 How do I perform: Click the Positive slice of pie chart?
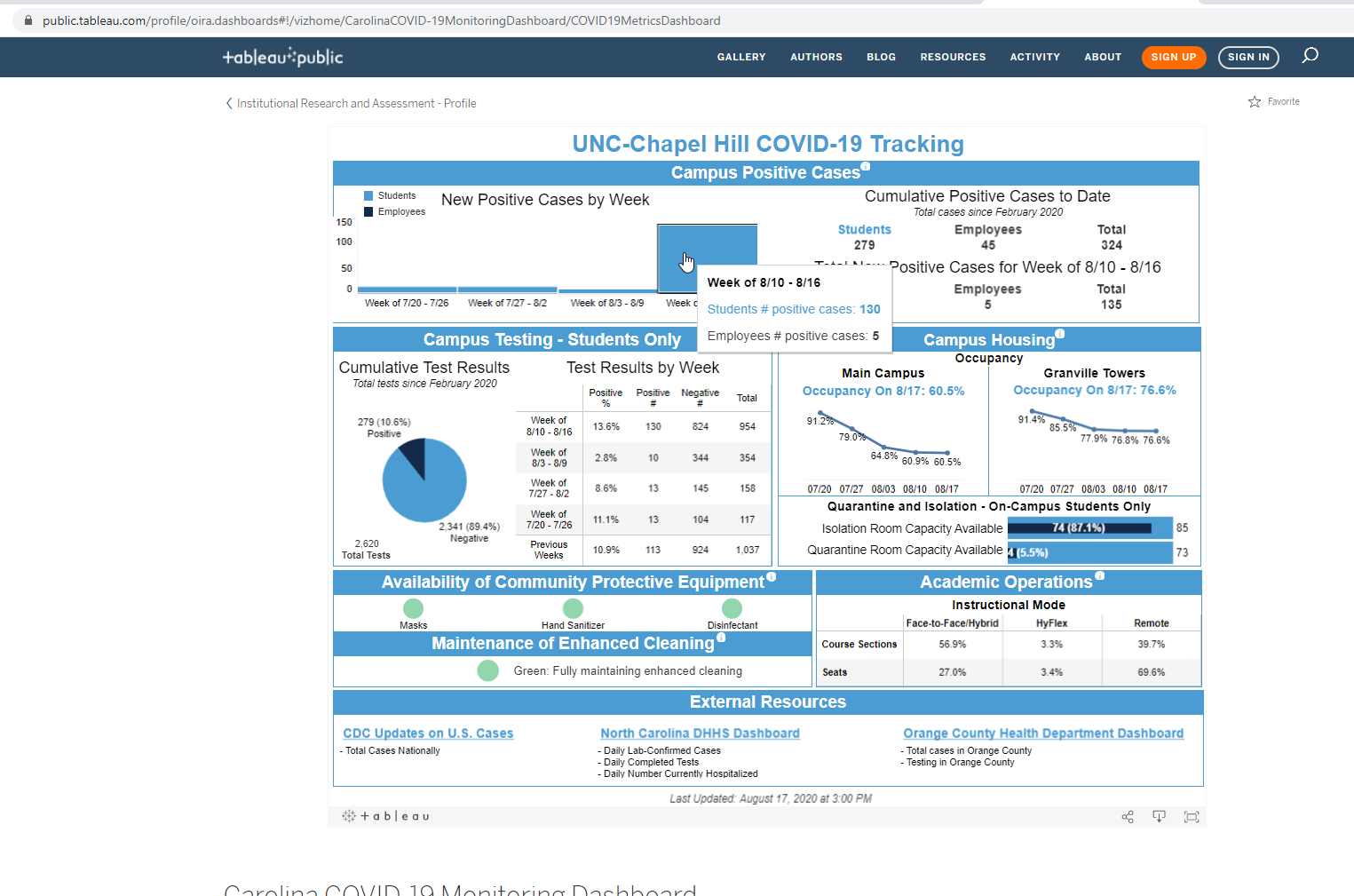pos(414,456)
